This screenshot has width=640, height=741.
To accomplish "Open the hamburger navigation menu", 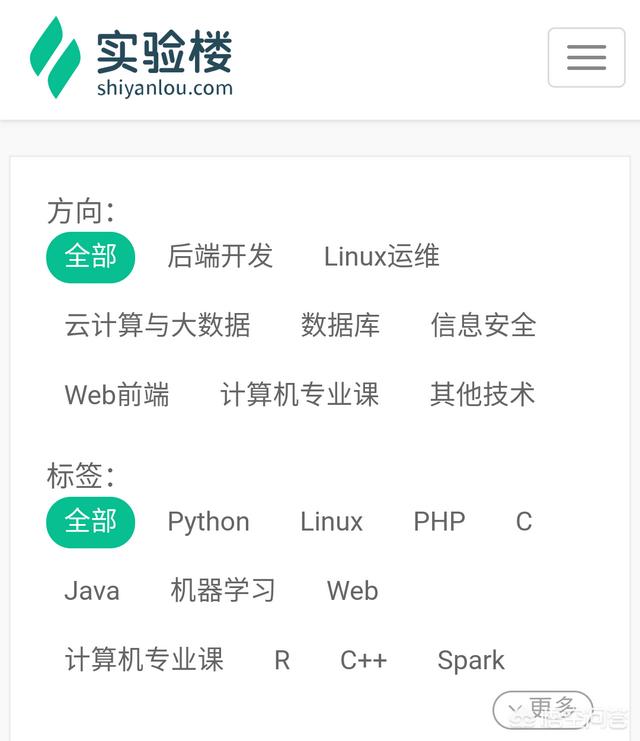I will tap(586, 57).
